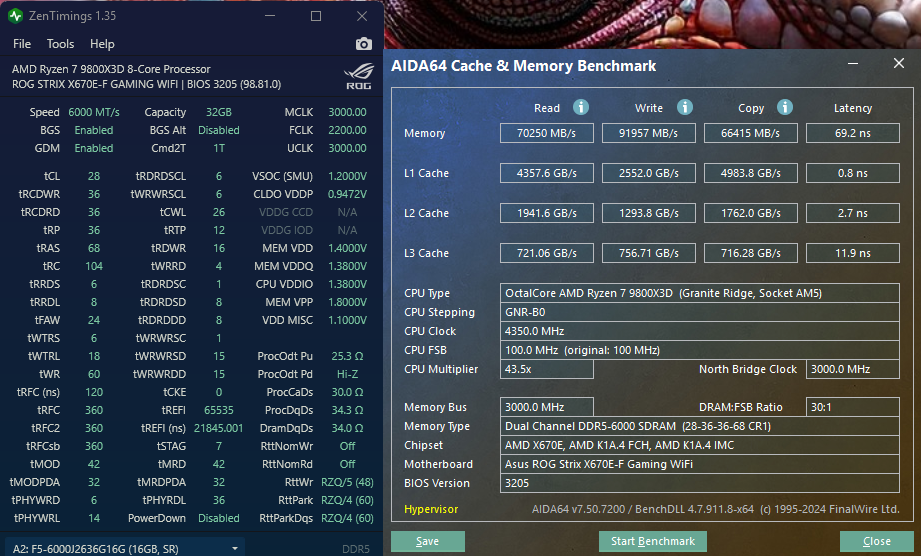The height and width of the screenshot is (556, 921).
Task: Click the ZenTimings app logo icon
Action: (x=15, y=16)
